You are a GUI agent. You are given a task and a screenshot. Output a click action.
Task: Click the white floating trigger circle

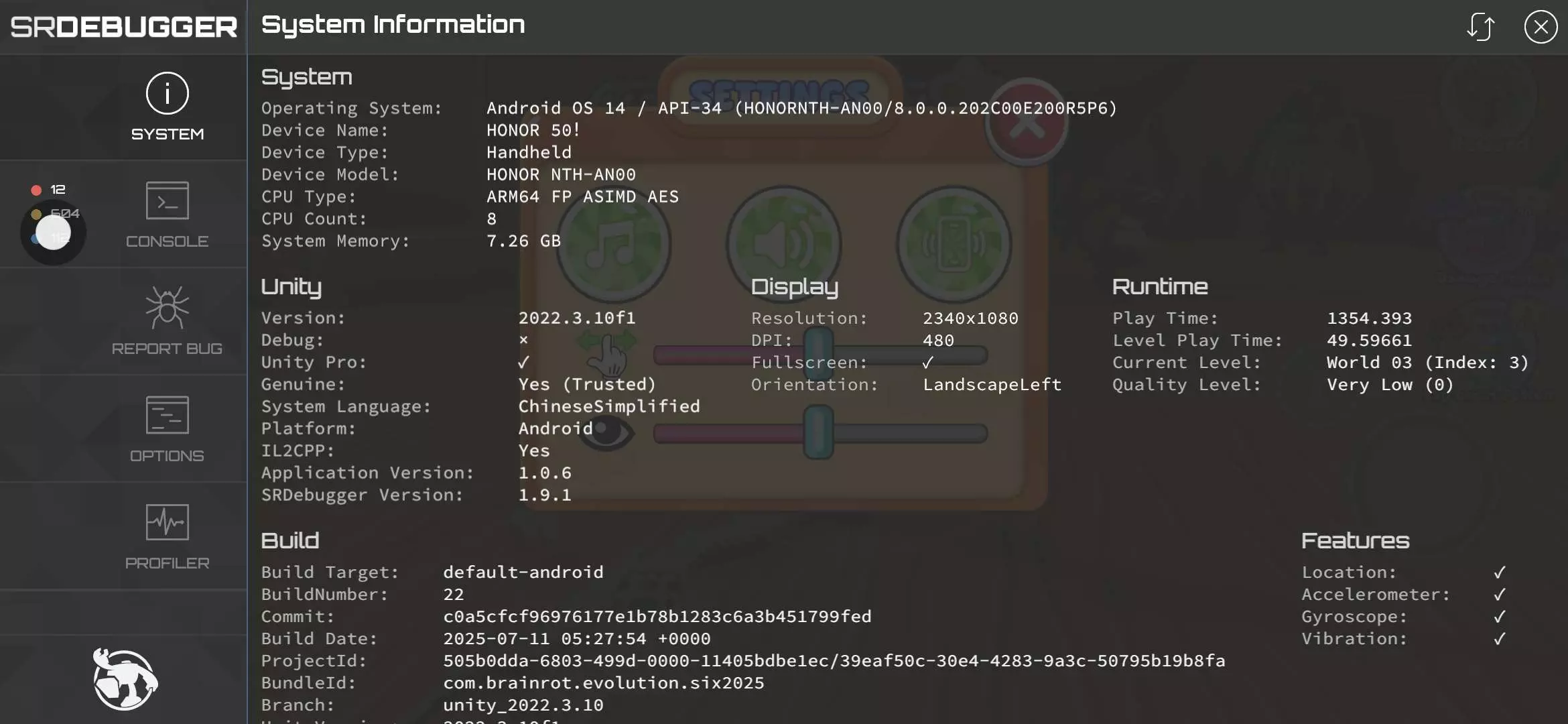53,233
